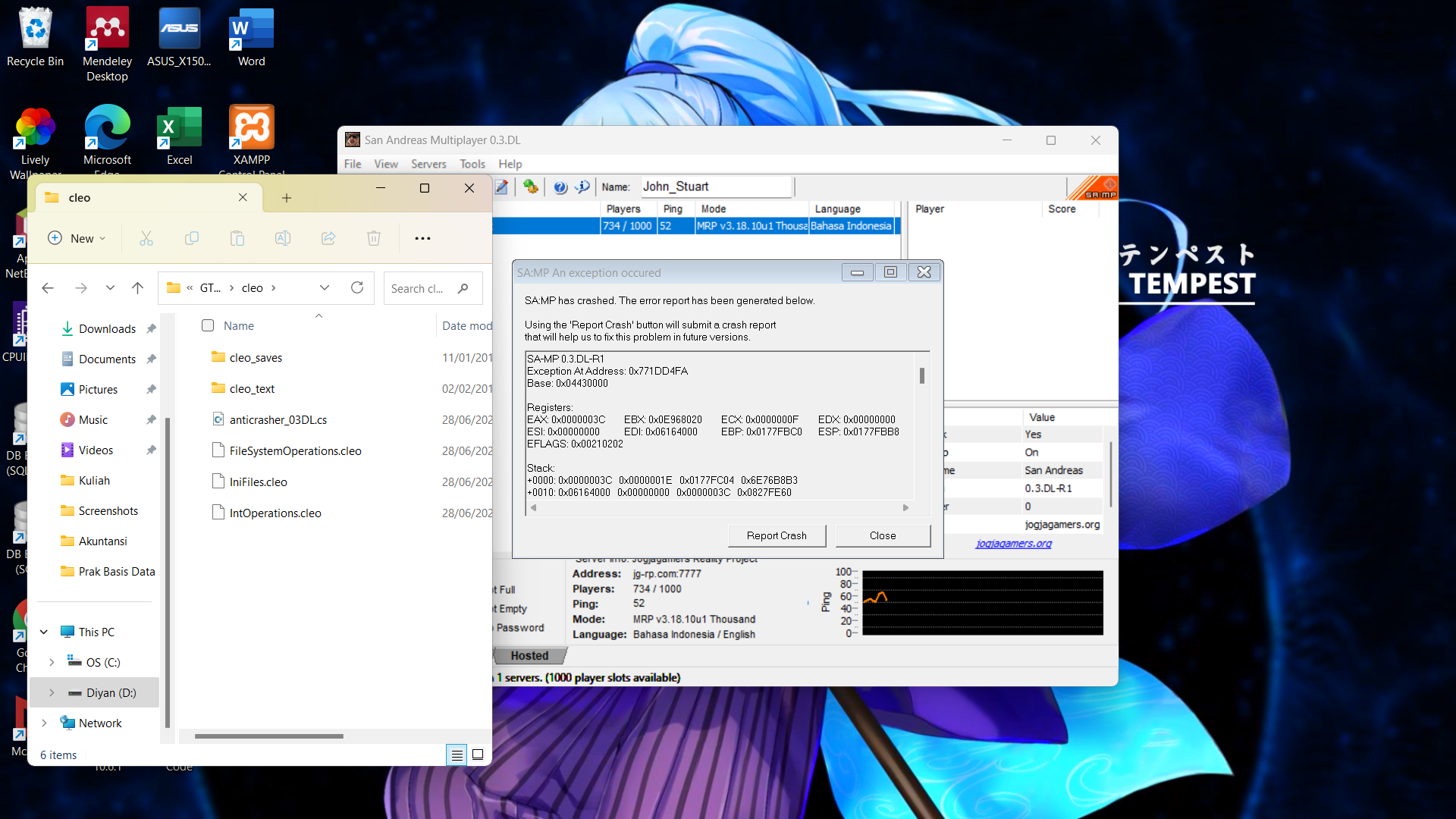
Task: Click the server properties edit icon
Action: (502, 187)
